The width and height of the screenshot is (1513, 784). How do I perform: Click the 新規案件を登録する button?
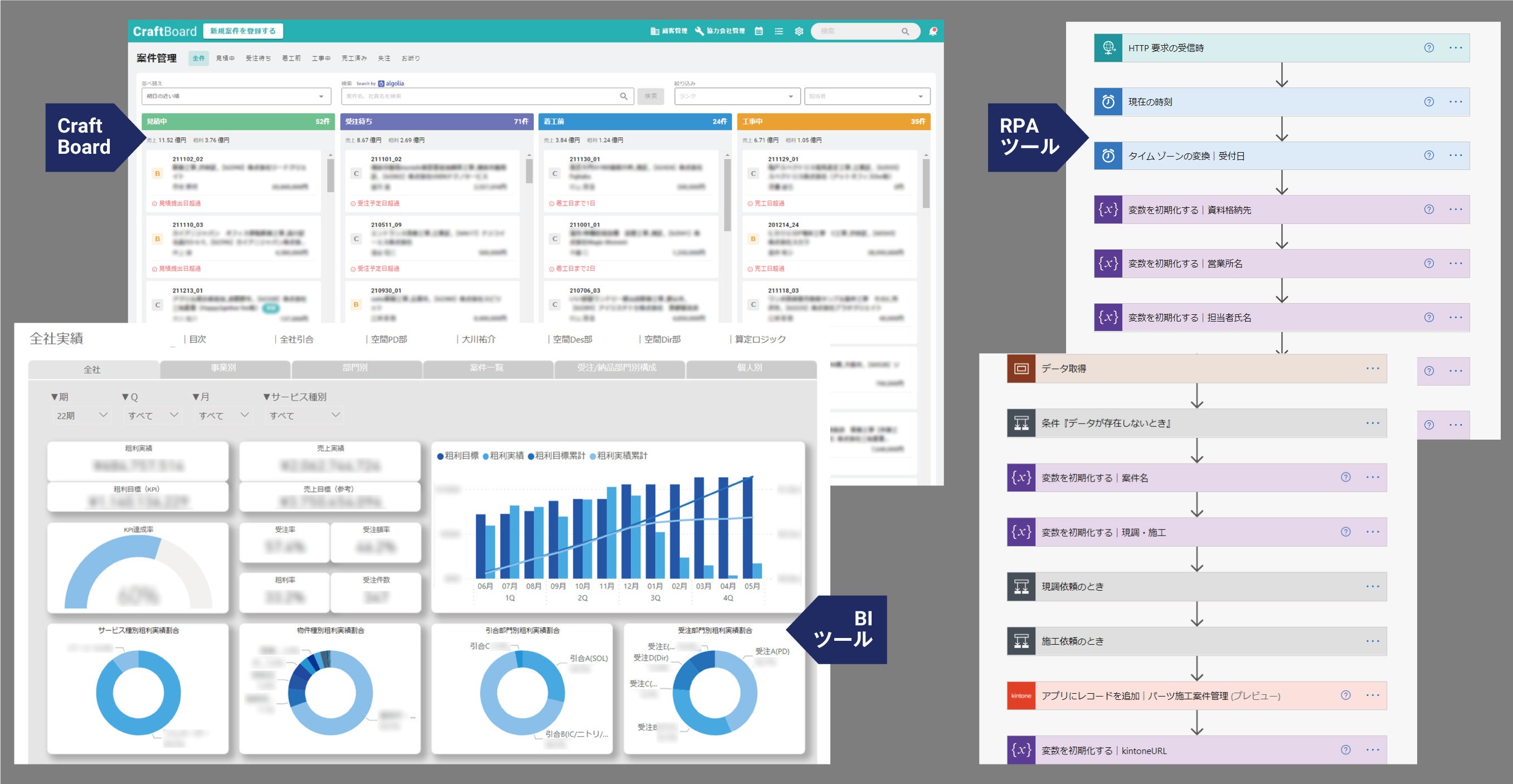click(242, 31)
